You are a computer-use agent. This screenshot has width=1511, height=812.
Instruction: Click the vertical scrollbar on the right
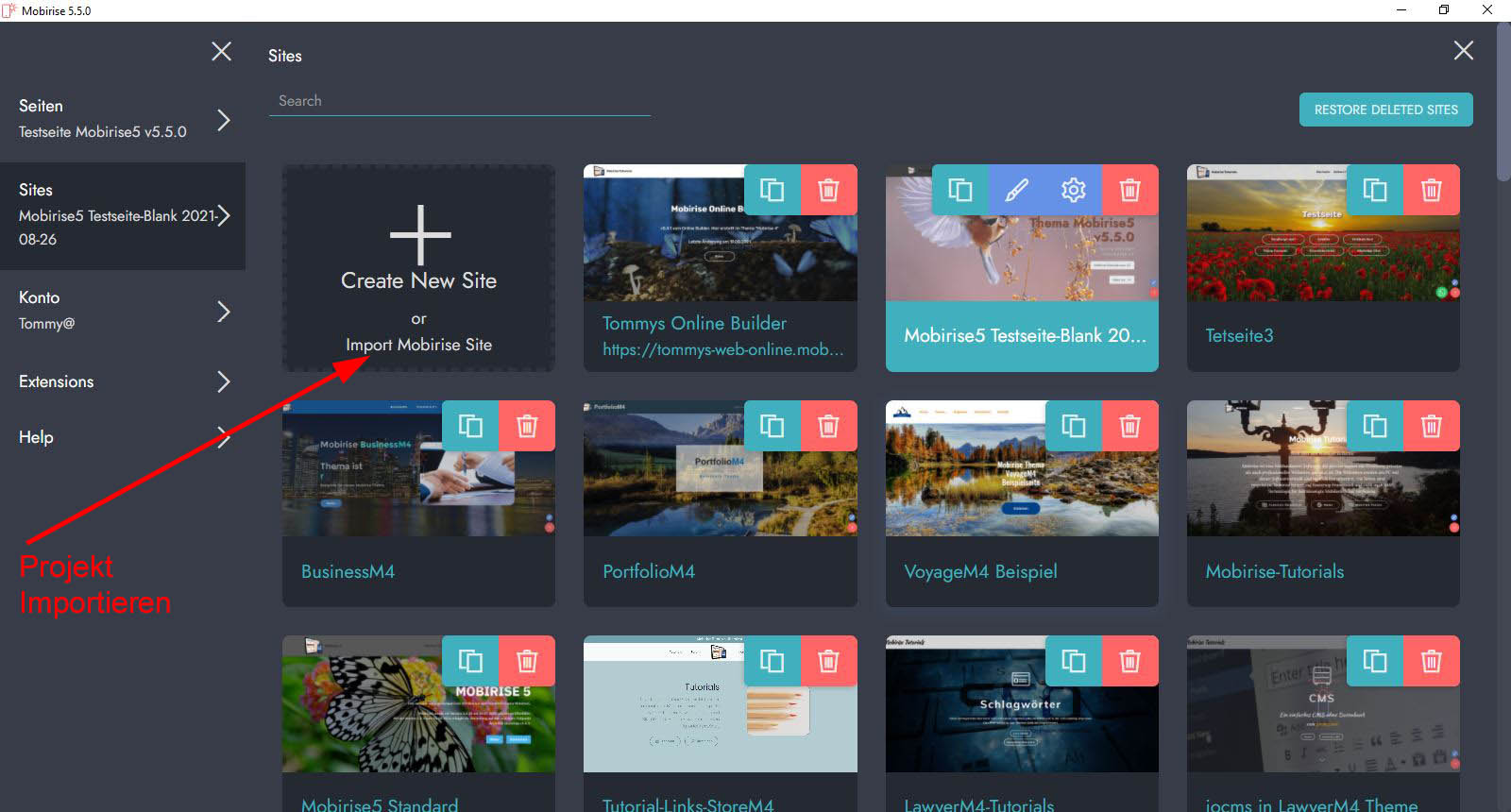1503,113
